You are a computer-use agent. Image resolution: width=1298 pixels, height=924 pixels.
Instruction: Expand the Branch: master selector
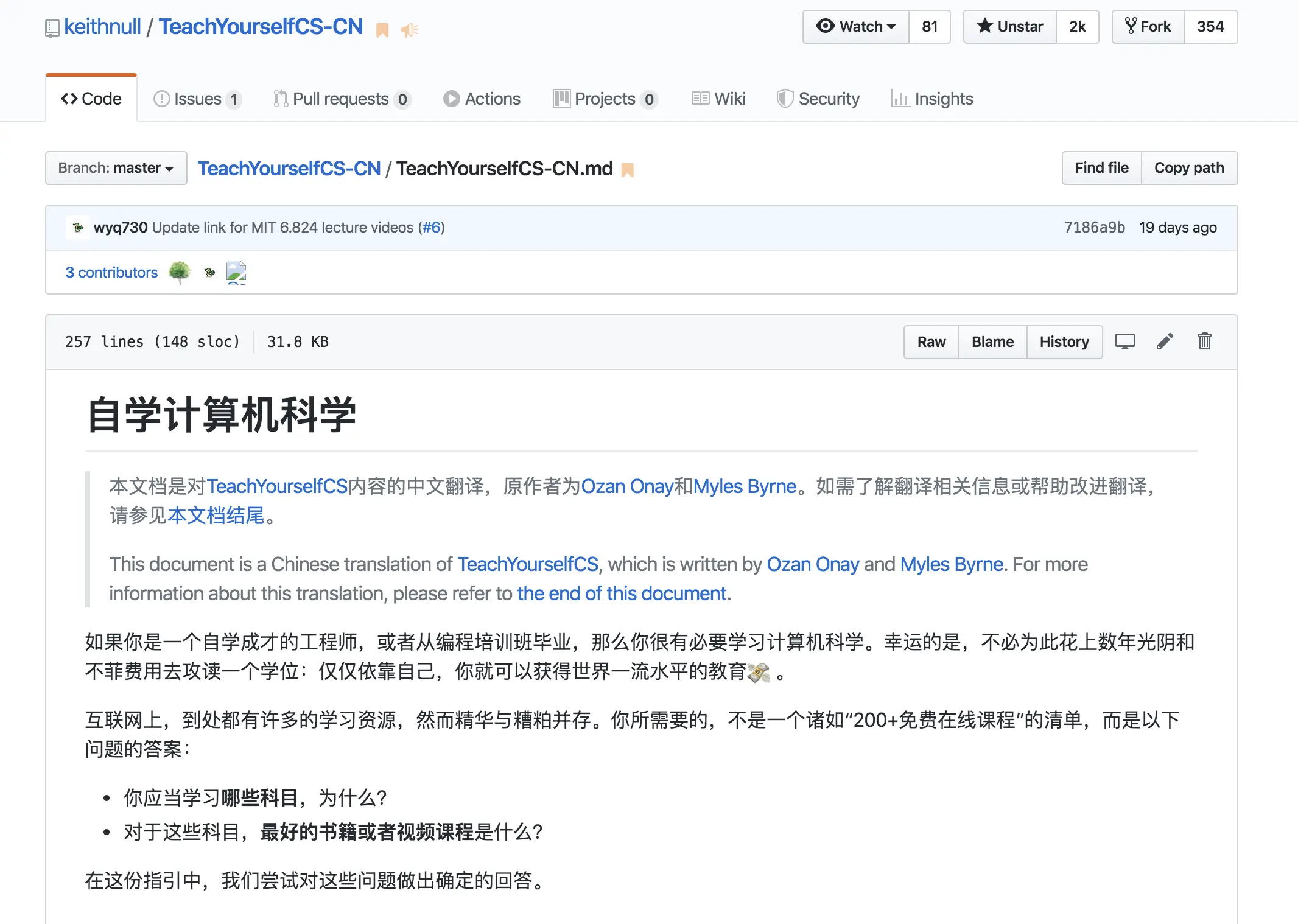116,168
